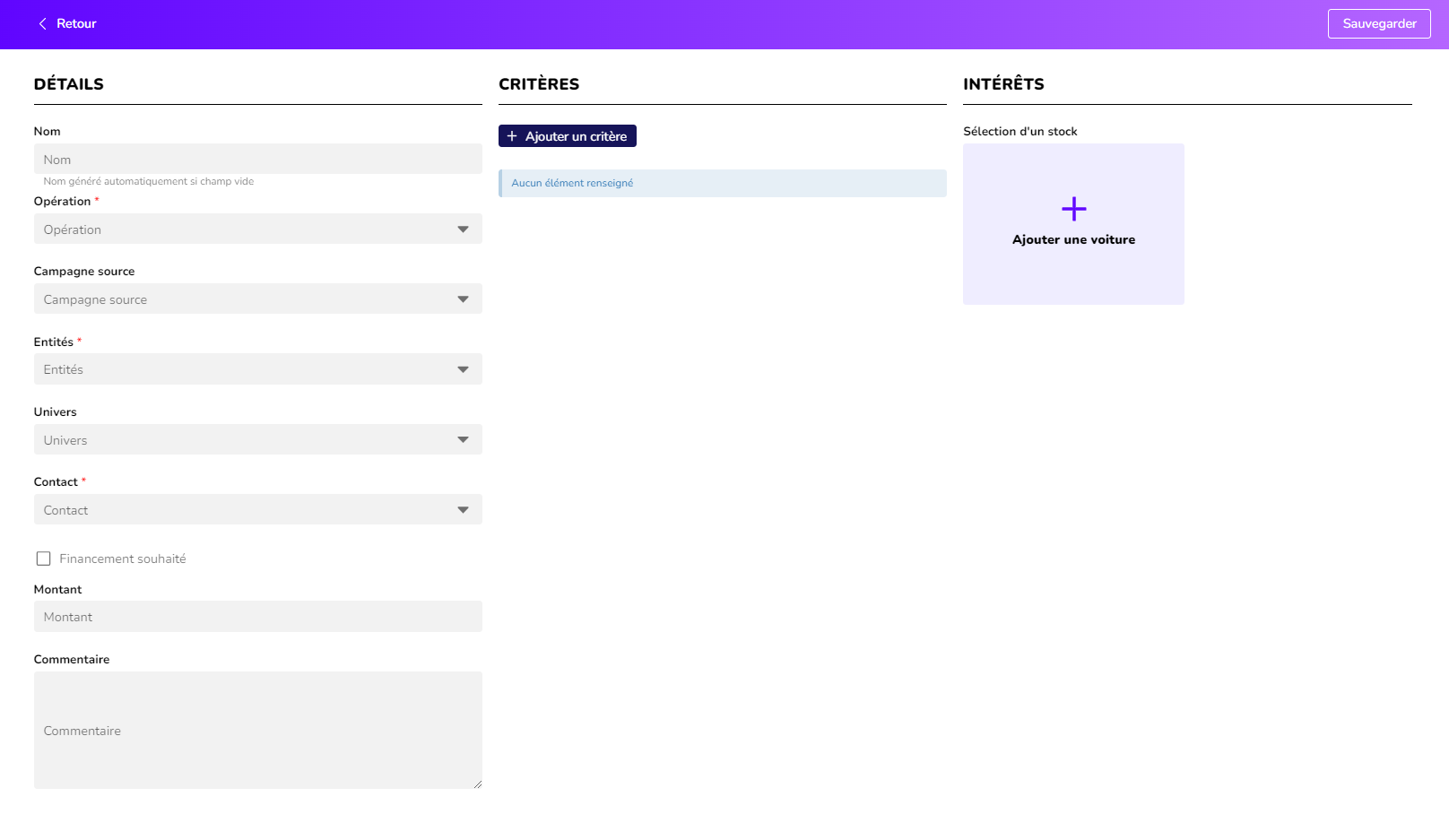Click the Financement souhaité label text

[123, 559]
